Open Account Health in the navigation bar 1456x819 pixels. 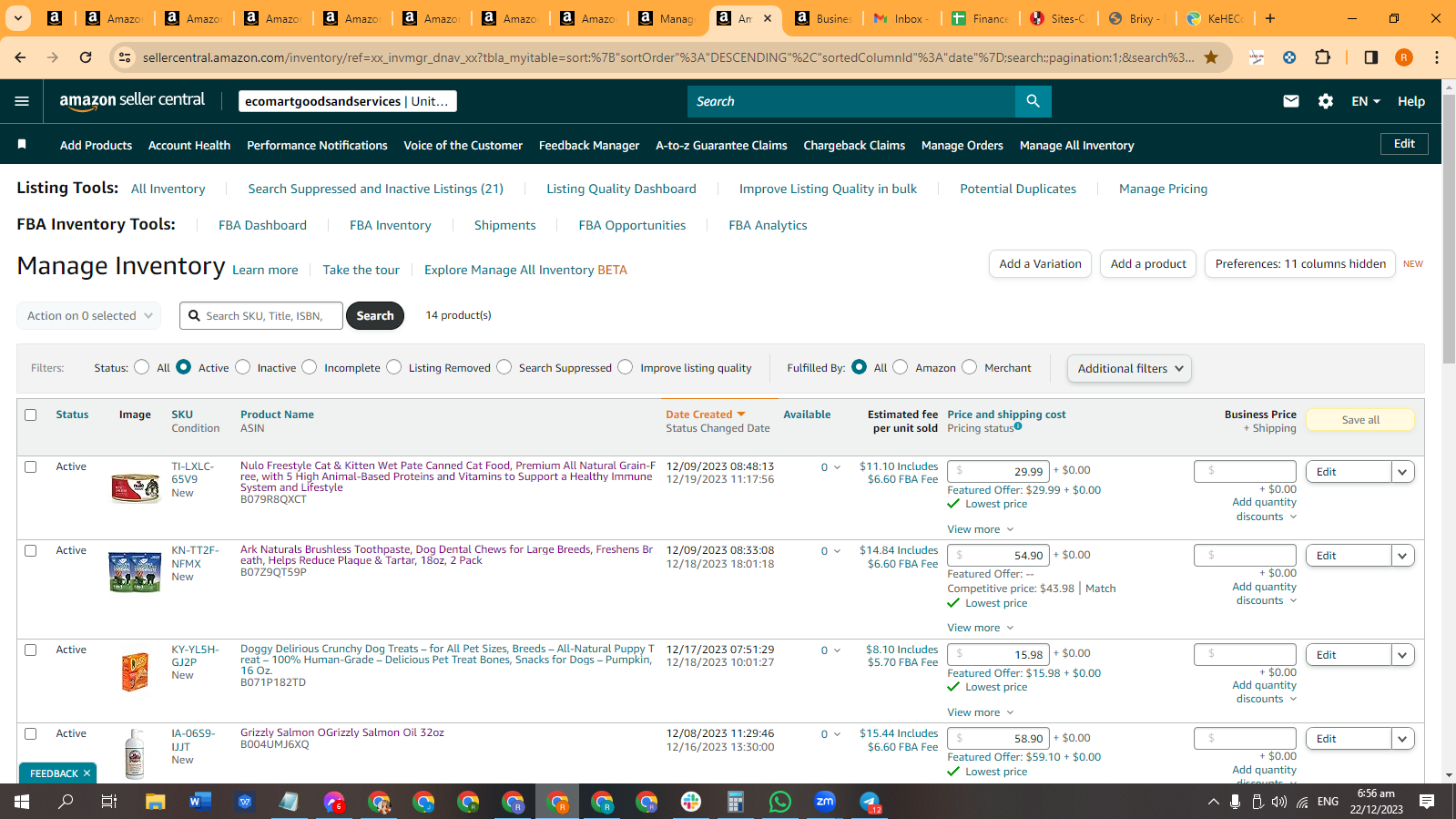(x=189, y=145)
